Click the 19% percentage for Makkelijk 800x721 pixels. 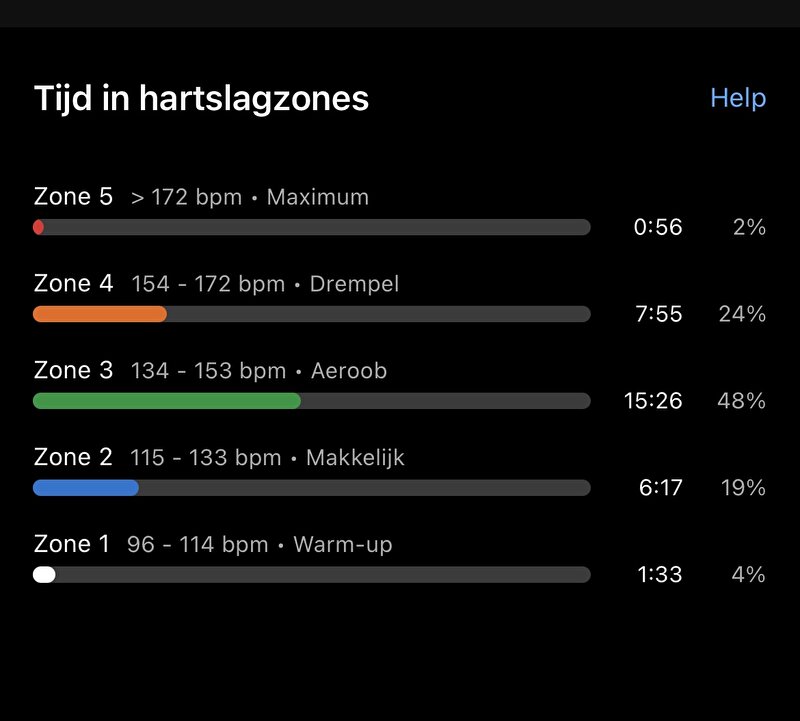(x=743, y=488)
